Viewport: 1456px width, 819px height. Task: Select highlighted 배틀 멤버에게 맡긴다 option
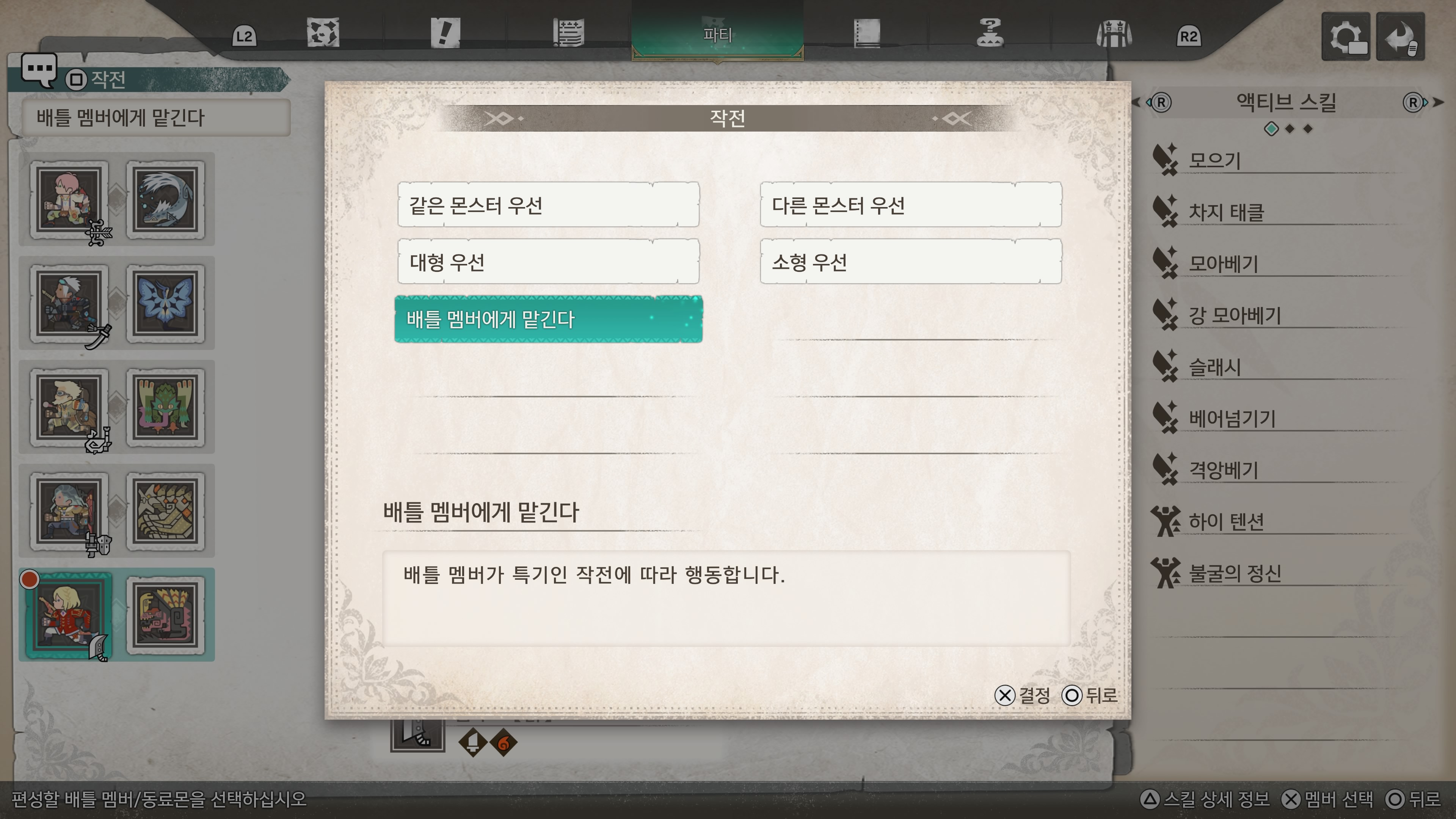point(548,319)
